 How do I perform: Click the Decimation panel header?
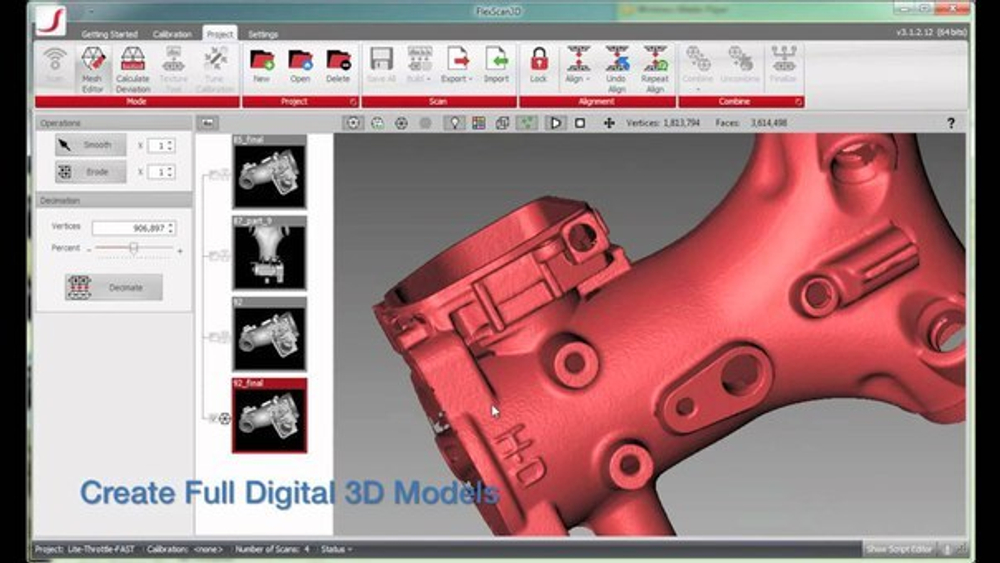[x=114, y=200]
